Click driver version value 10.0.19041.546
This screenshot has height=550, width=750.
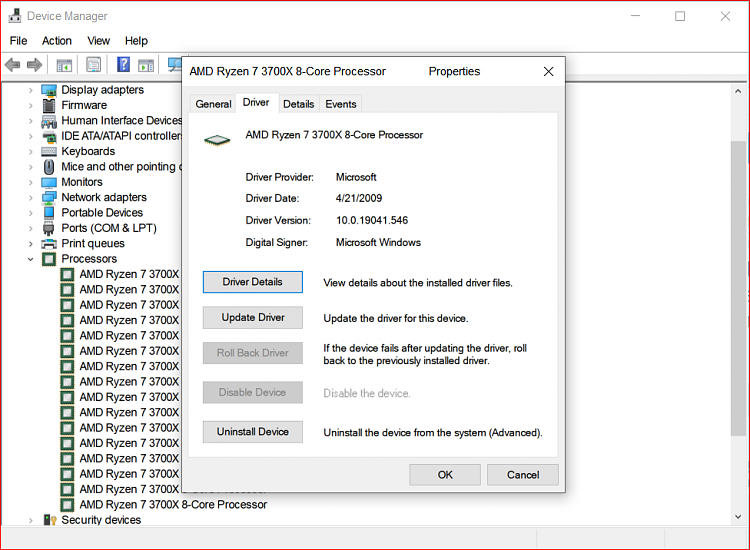pos(372,220)
